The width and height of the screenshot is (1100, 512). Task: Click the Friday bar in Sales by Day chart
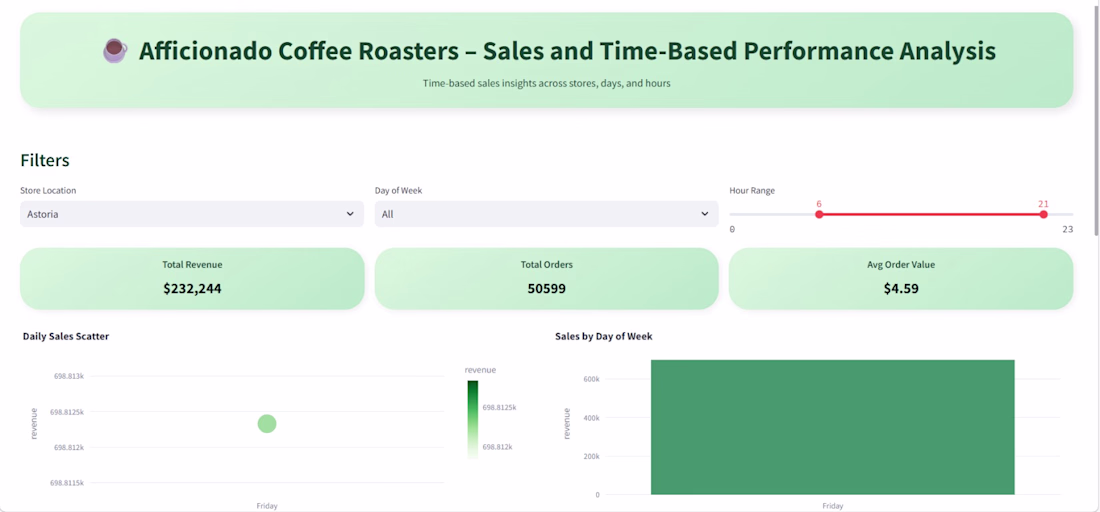[x=833, y=427]
